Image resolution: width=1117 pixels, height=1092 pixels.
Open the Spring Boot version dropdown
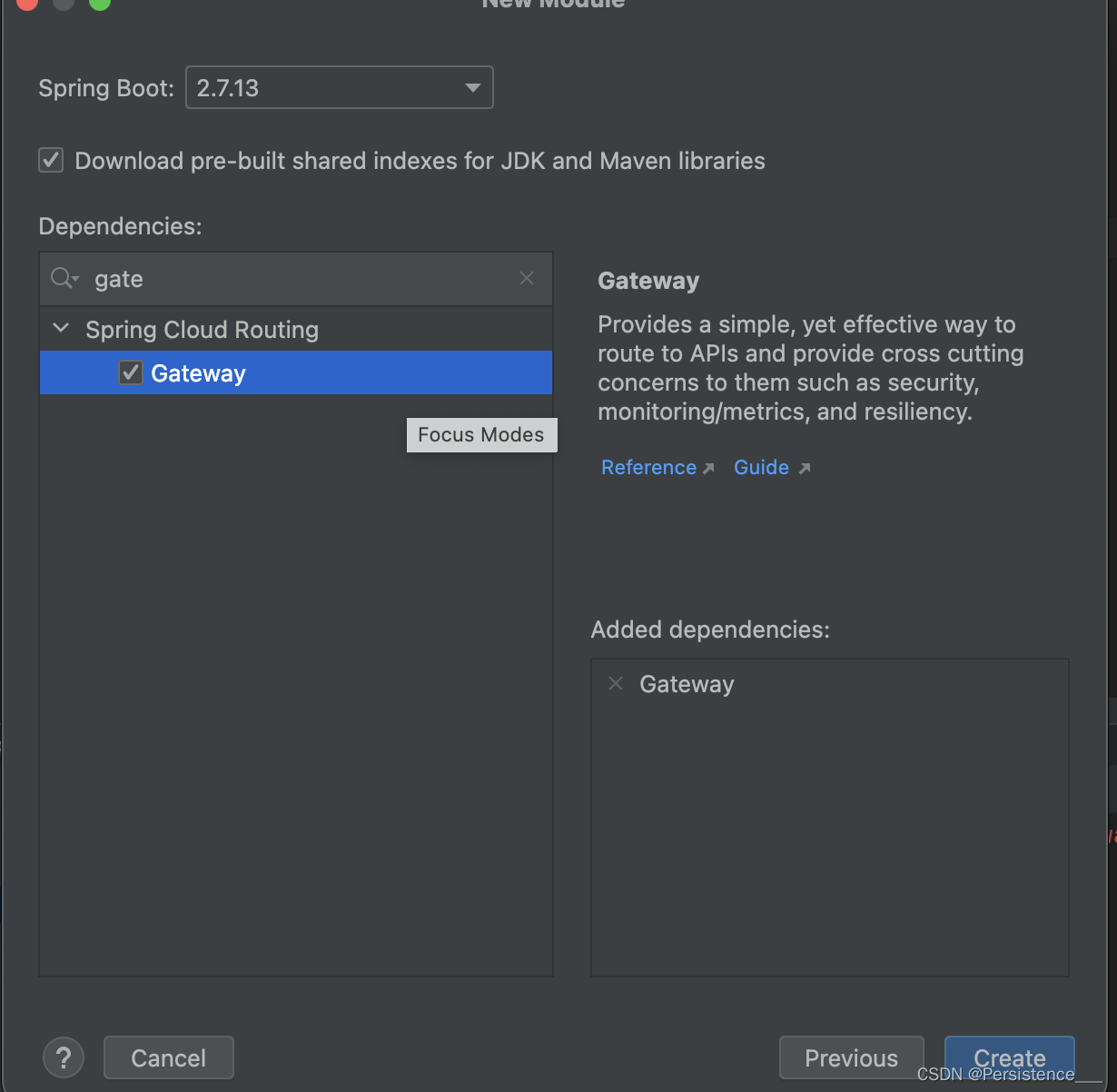point(340,88)
